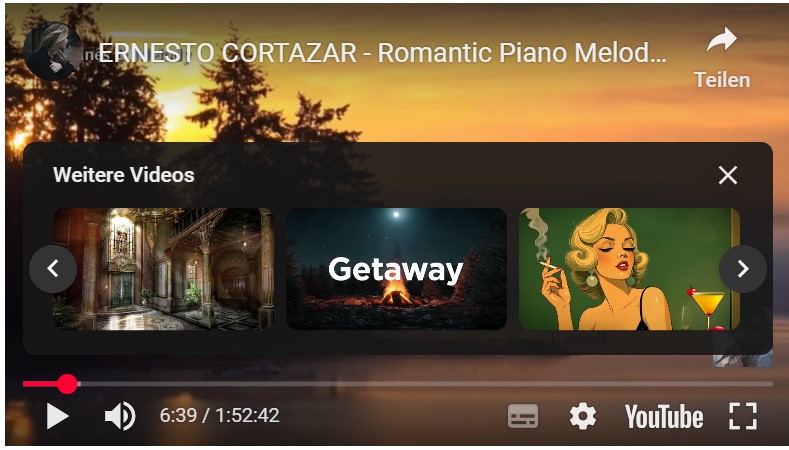Click the grey unplayed part of progress bar

pos(425,384)
